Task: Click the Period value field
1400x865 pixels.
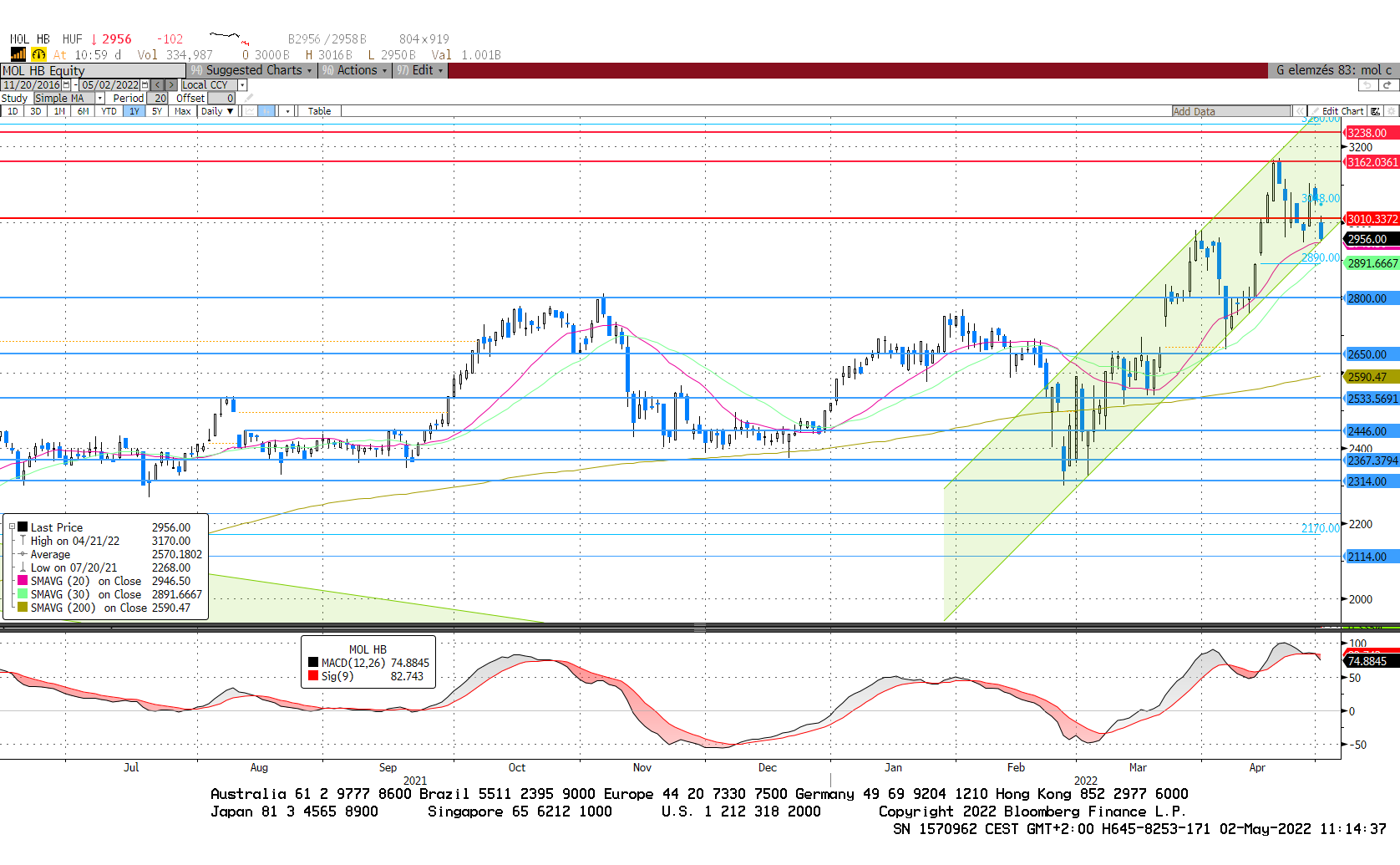Action: click(x=157, y=98)
